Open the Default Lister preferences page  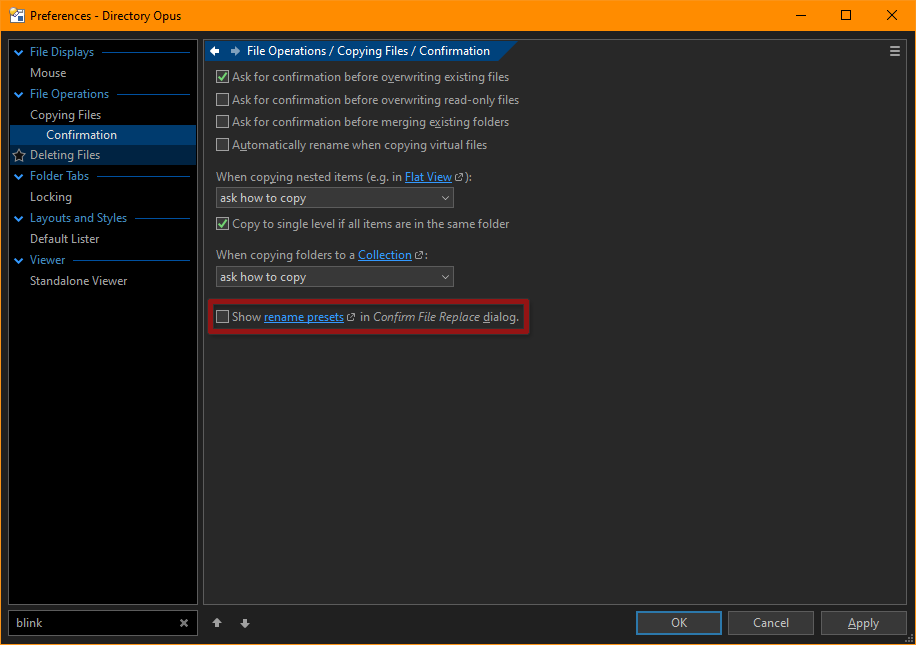(65, 239)
